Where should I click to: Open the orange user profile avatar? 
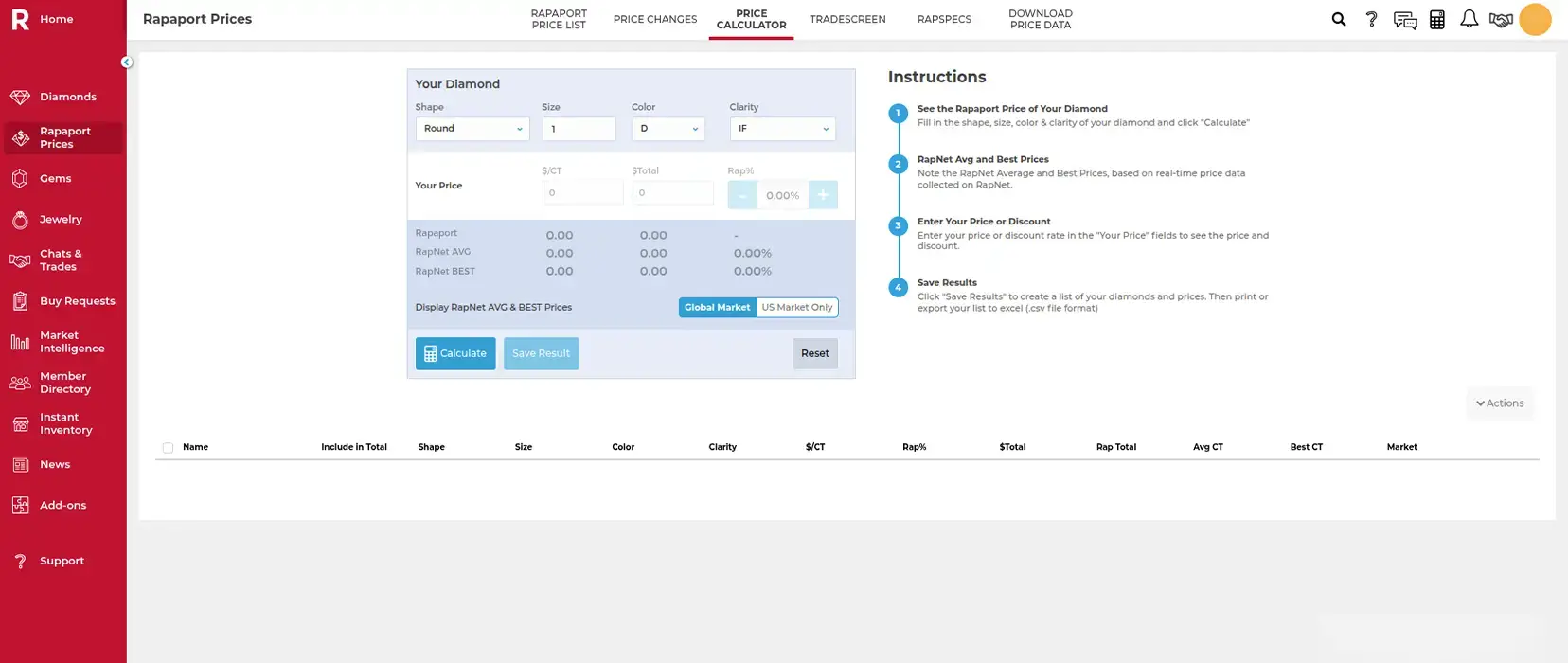1535,20
